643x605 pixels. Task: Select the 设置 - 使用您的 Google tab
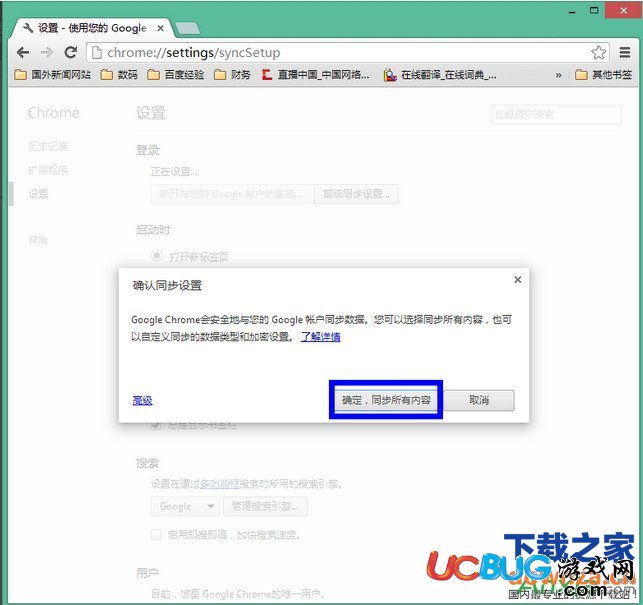click(92, 28)
